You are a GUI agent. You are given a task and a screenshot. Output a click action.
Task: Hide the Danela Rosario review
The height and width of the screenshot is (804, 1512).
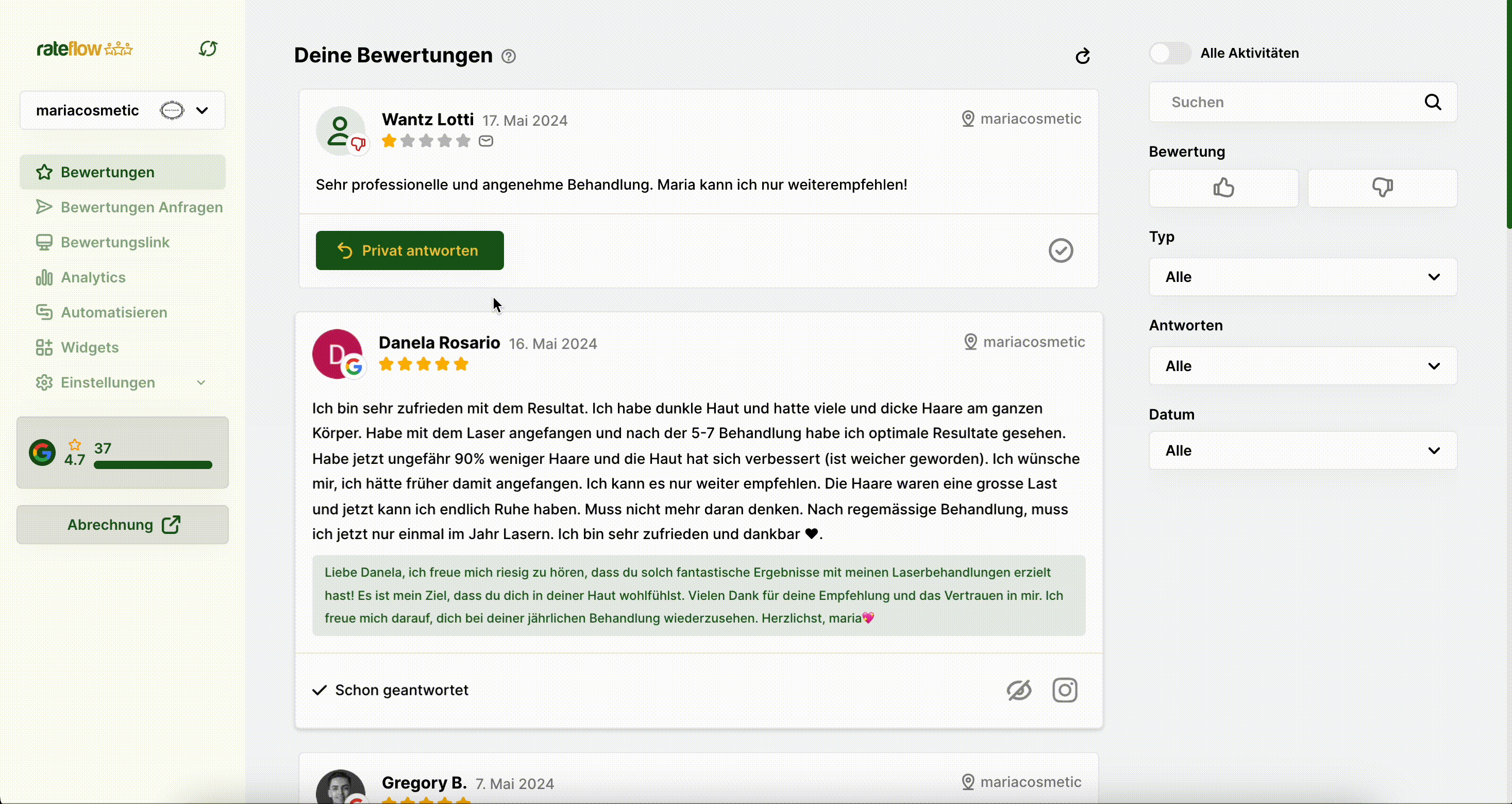coord(1019,691)
